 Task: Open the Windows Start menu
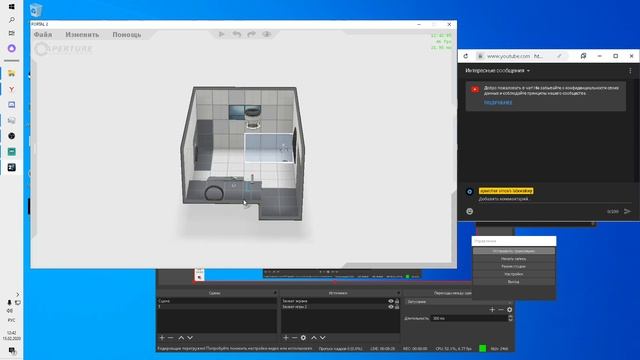[x=11, y=7]
